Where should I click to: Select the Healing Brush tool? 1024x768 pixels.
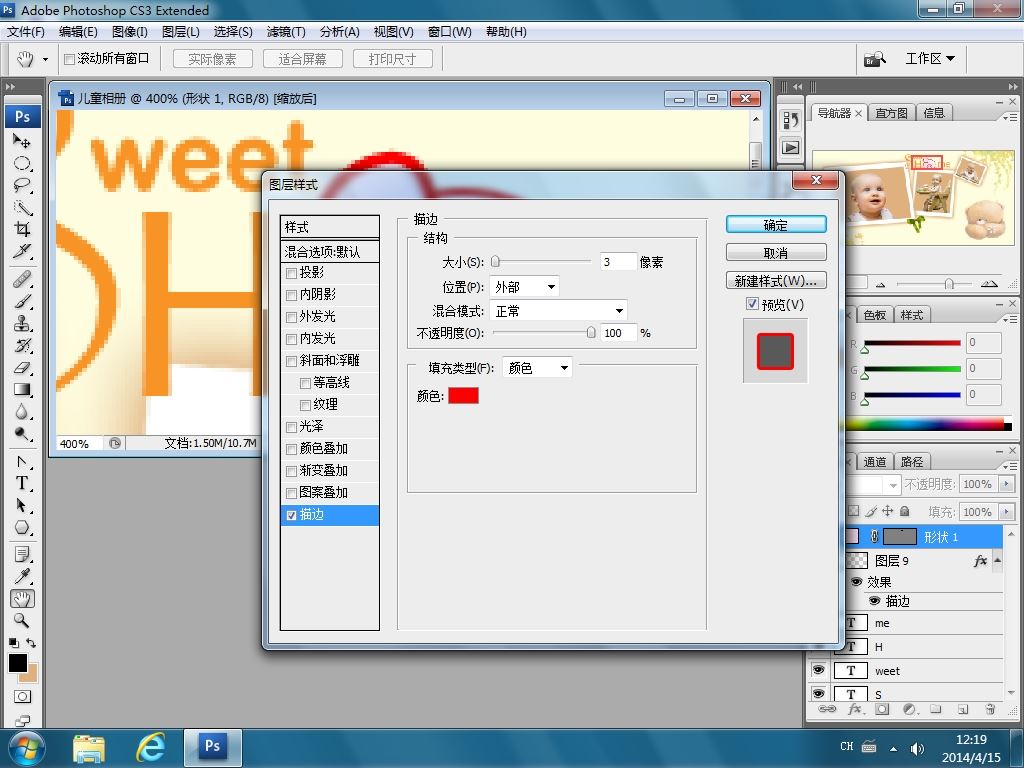(x=22, y=280)
